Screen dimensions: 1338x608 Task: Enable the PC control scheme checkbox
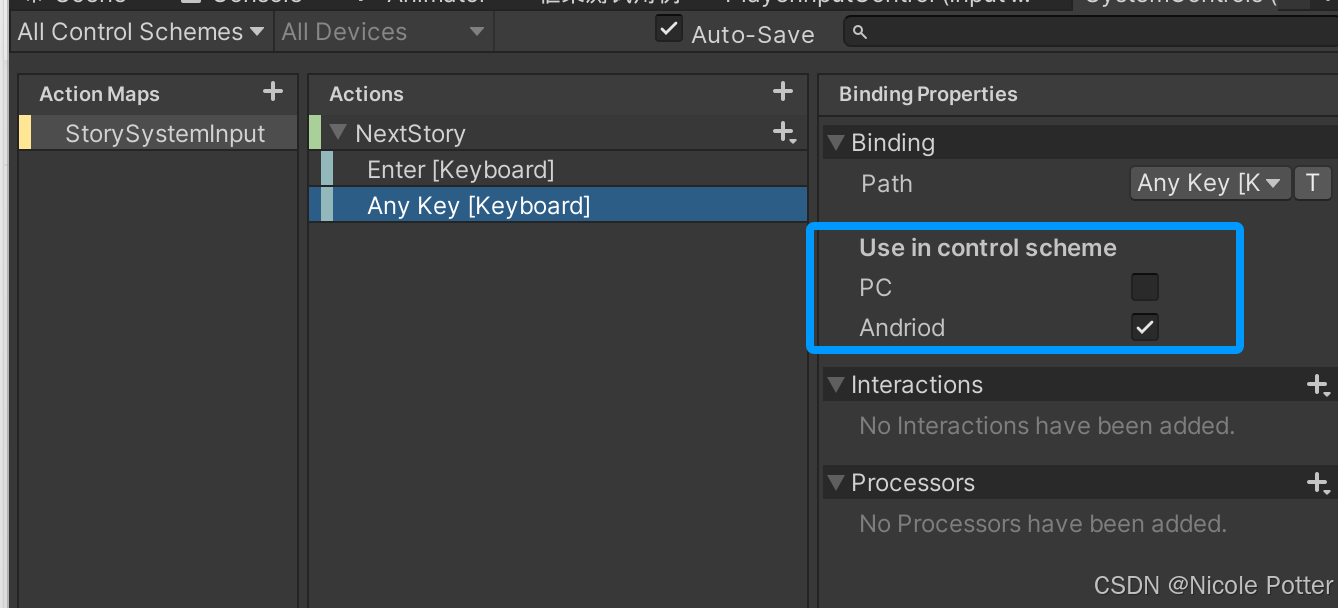1144,287
